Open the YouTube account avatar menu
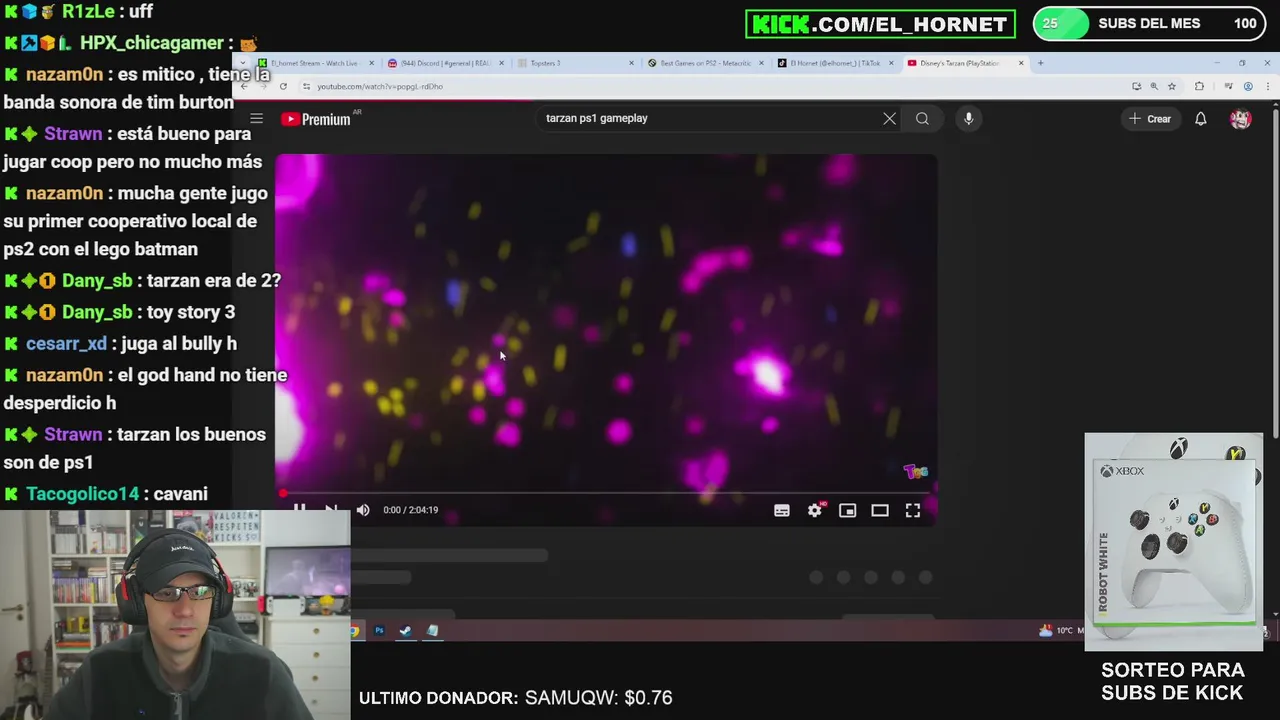 [x=1240, y=119]
